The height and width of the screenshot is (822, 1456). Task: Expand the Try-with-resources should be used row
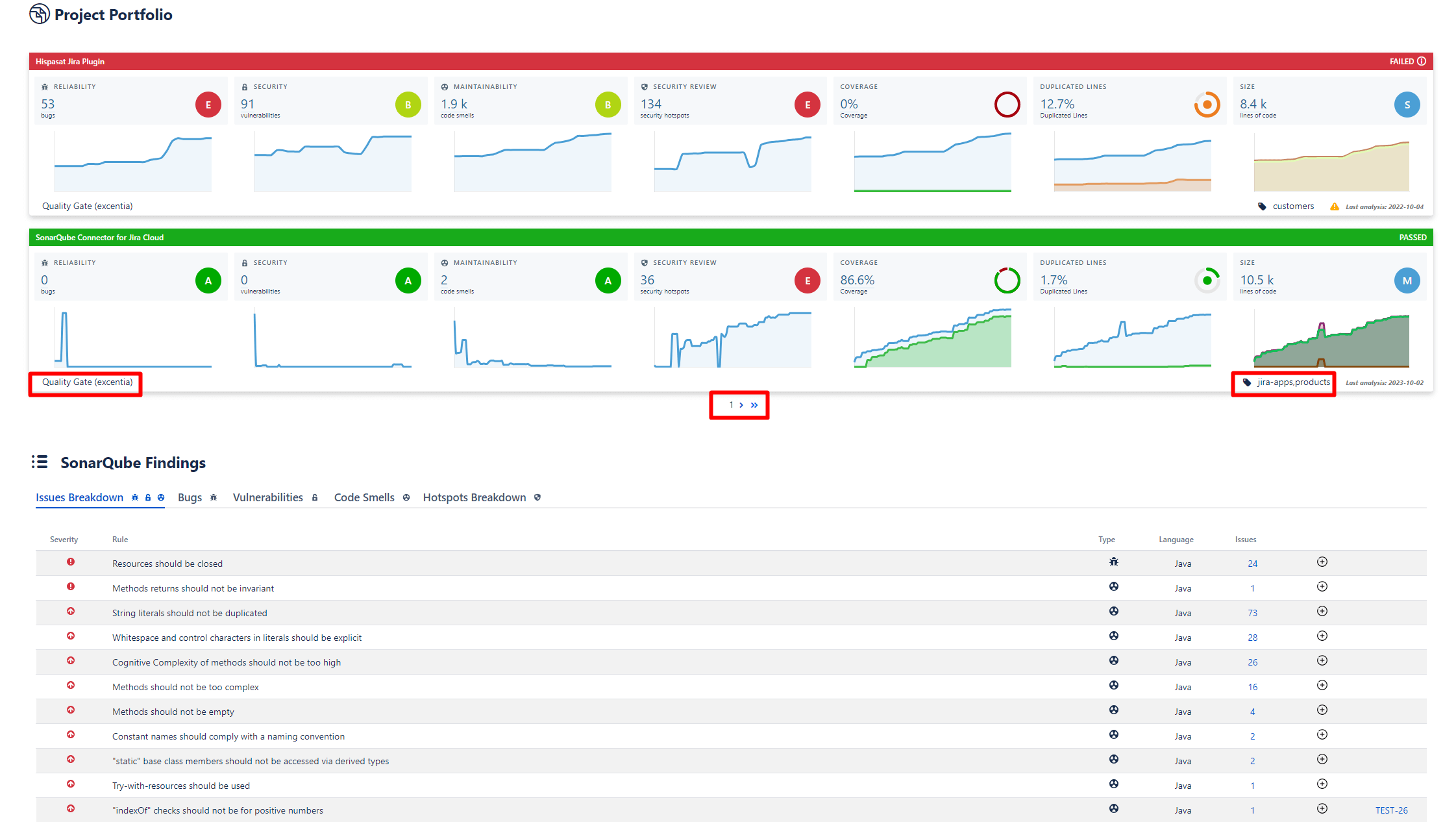(x=1322, y=784)
